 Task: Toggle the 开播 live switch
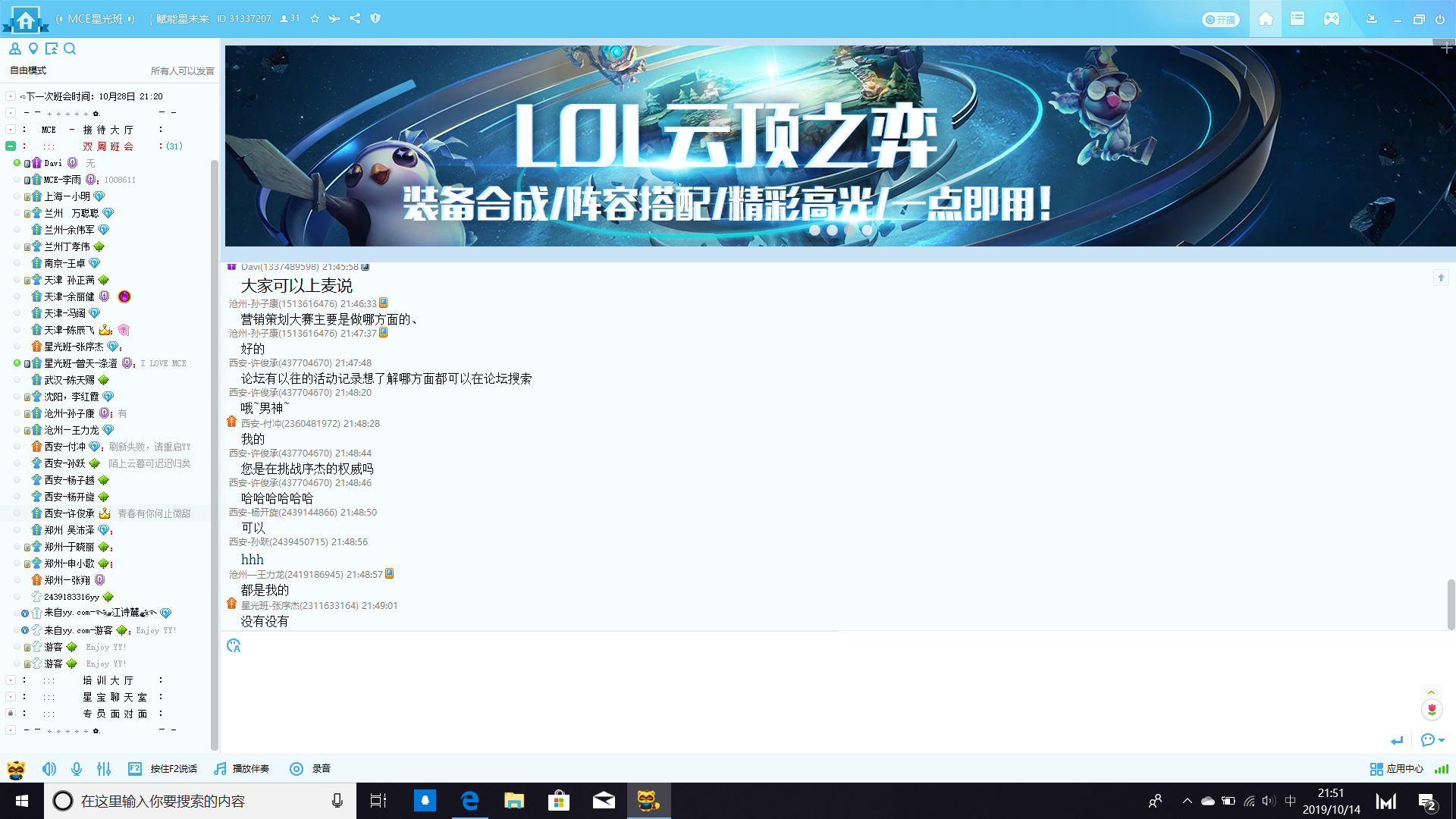(1220, 20)
